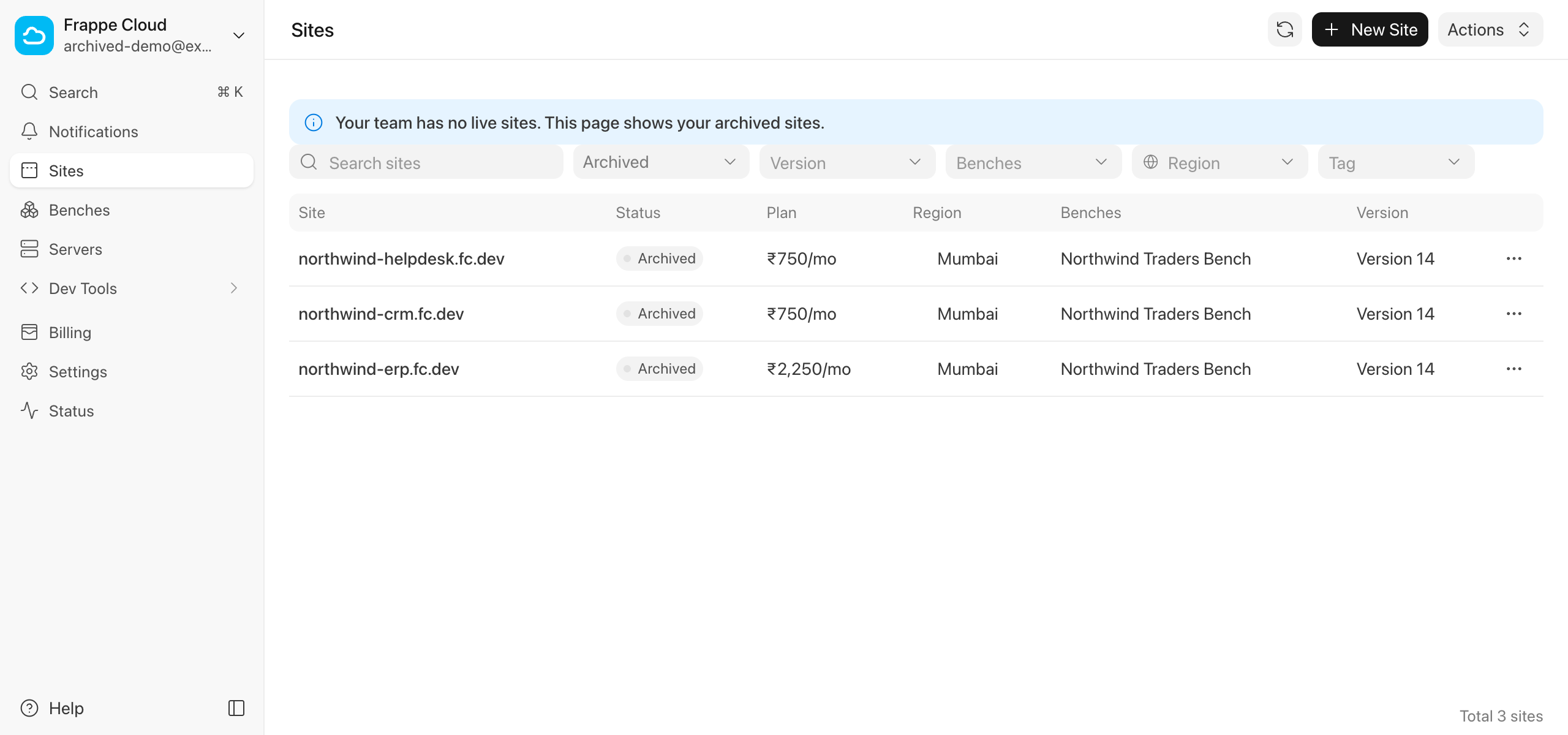This screenshot has height=735, width=1568.
Task: Open the Archived status filter dropdown
Action: (x=661, y=162)
